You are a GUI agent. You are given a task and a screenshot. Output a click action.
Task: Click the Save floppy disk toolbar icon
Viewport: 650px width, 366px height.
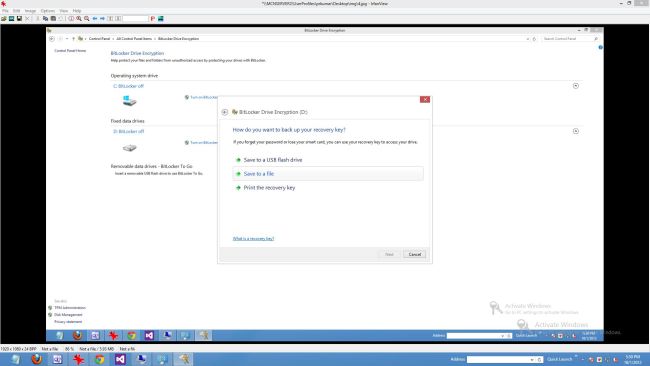coord(19,19)
